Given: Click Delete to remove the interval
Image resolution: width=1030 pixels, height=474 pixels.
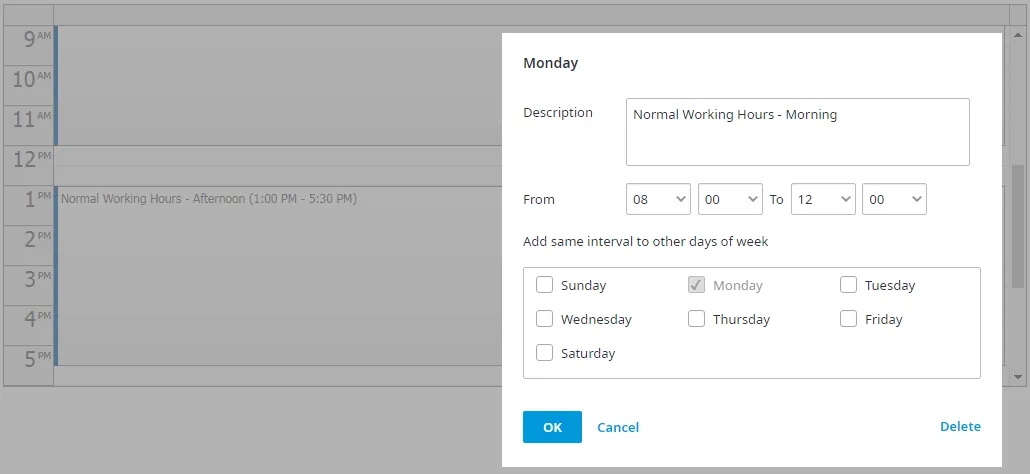Looking at the screenshot, I should pos(960,427).
